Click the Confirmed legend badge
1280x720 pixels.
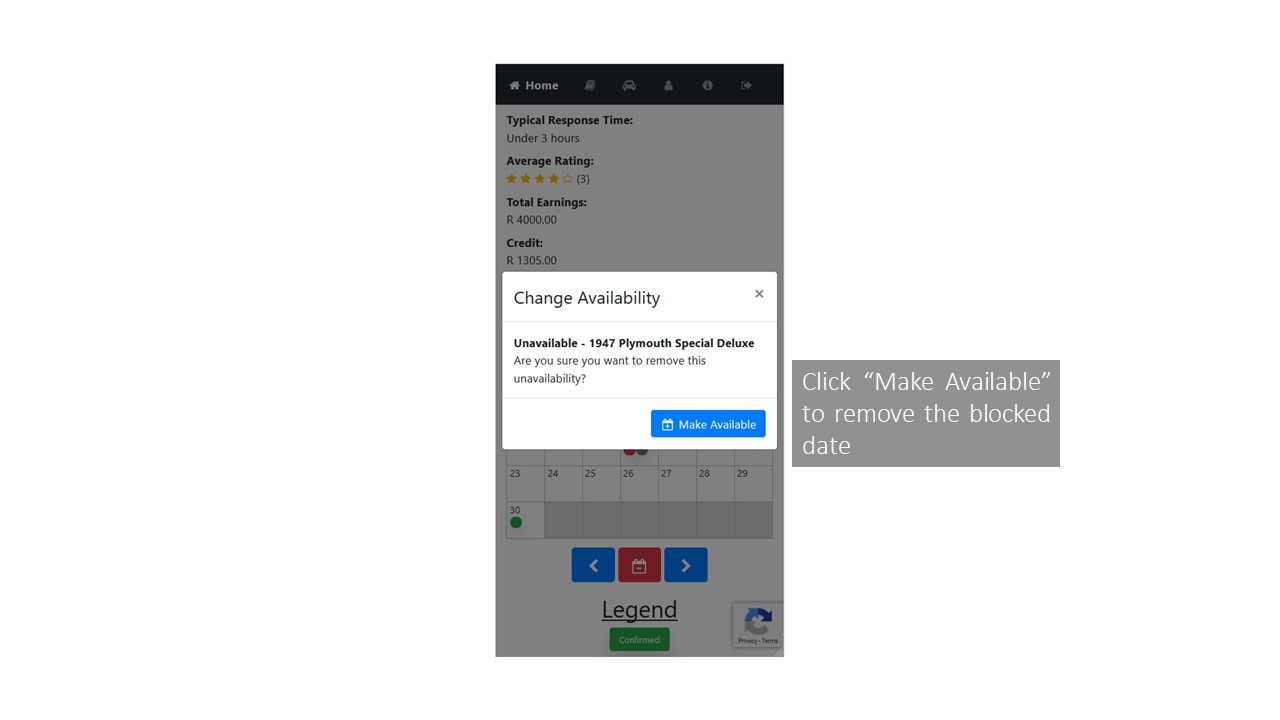click(639, 640)
